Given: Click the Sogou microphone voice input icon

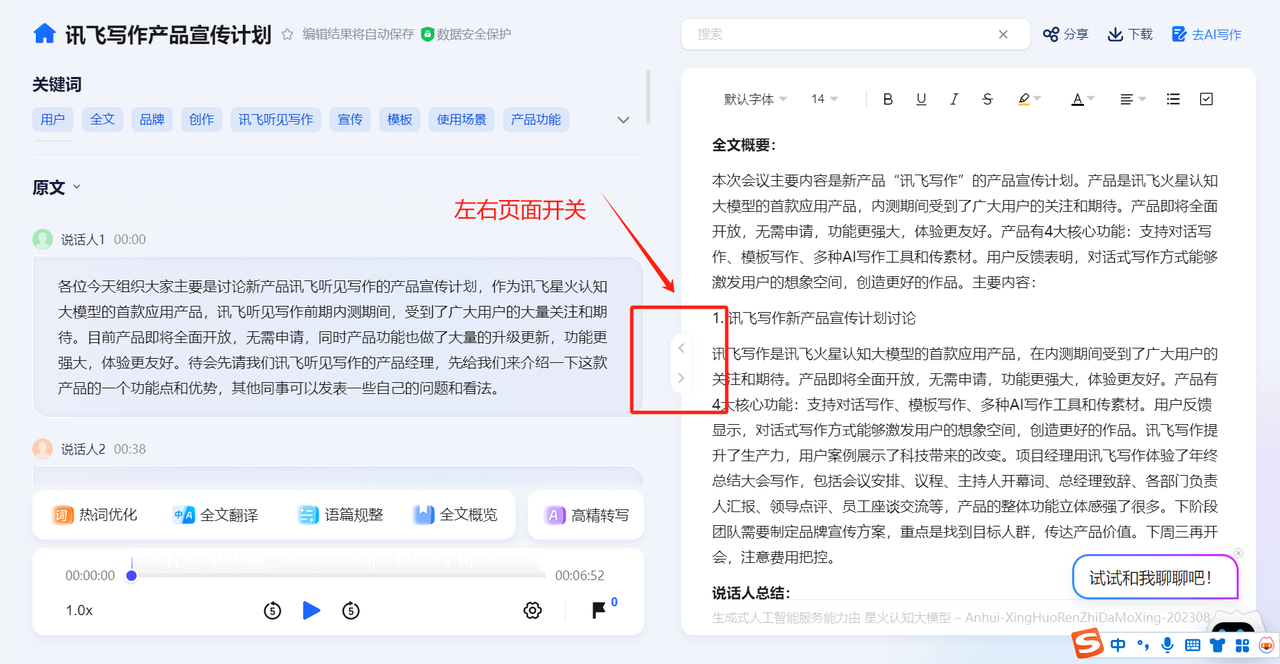Looking at the screenshot, I should [x=1167, y=646].
